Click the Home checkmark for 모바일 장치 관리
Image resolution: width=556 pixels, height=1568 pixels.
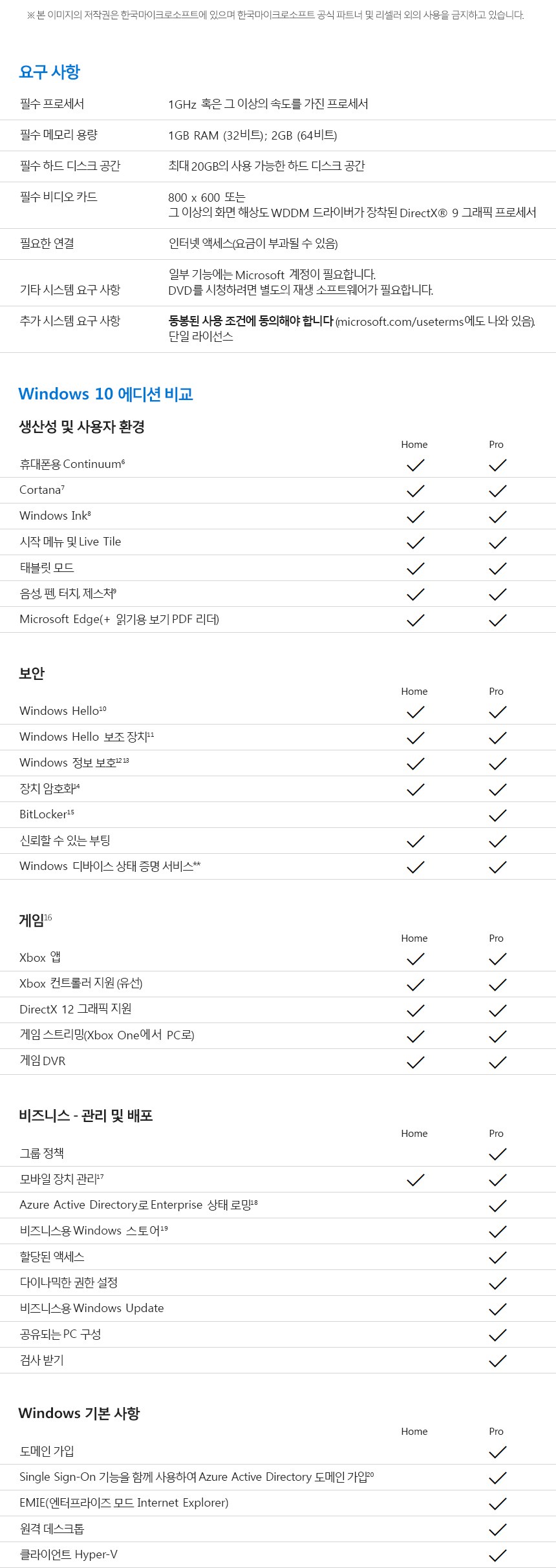pos(415,1180)
